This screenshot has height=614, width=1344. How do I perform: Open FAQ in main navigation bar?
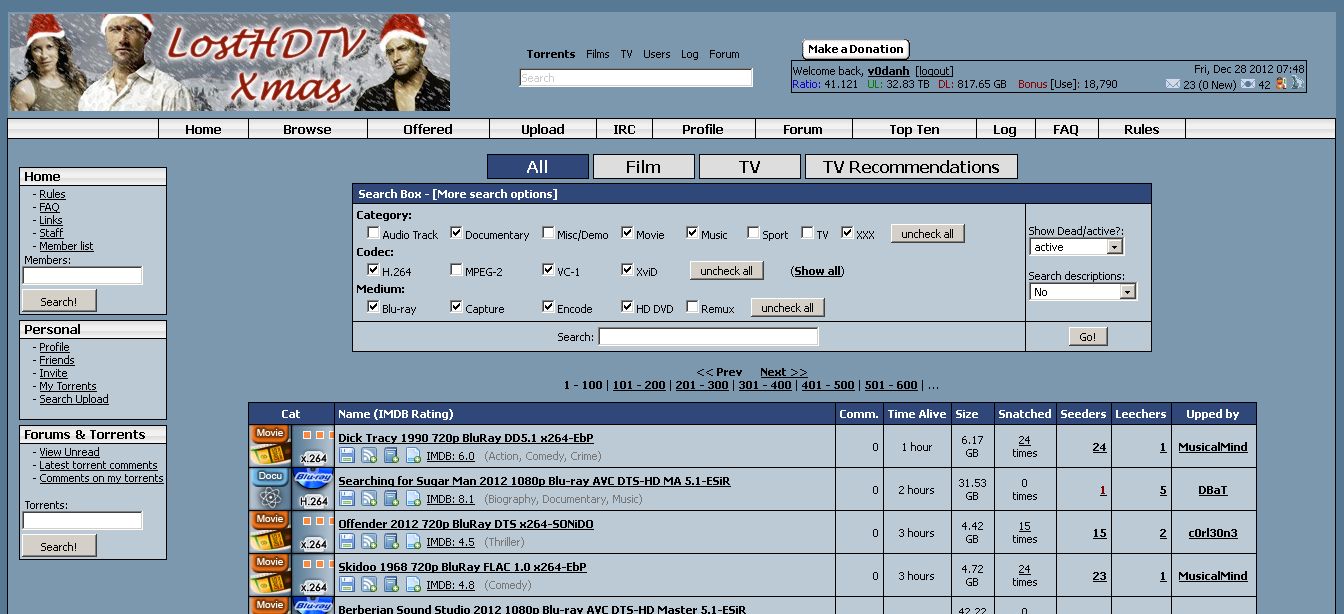pyautogui.click(x=1066, y=129)
